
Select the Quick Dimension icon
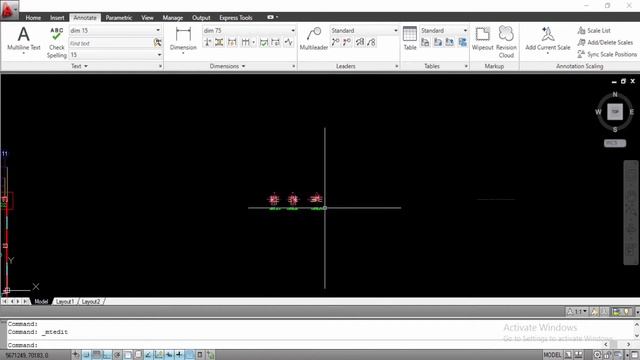click(232, 42)
